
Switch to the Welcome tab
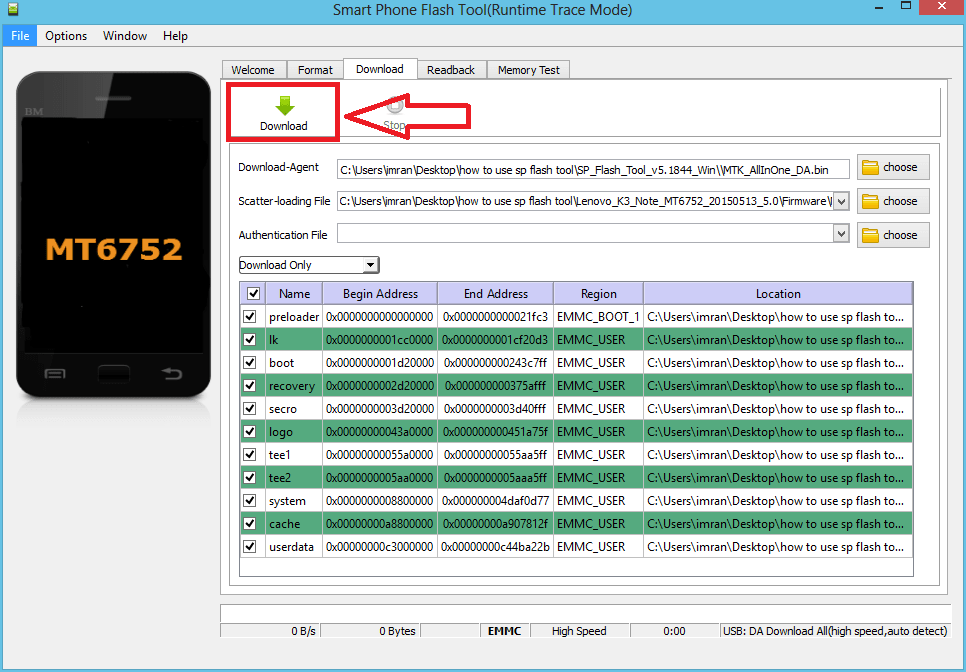click(253, 70)
